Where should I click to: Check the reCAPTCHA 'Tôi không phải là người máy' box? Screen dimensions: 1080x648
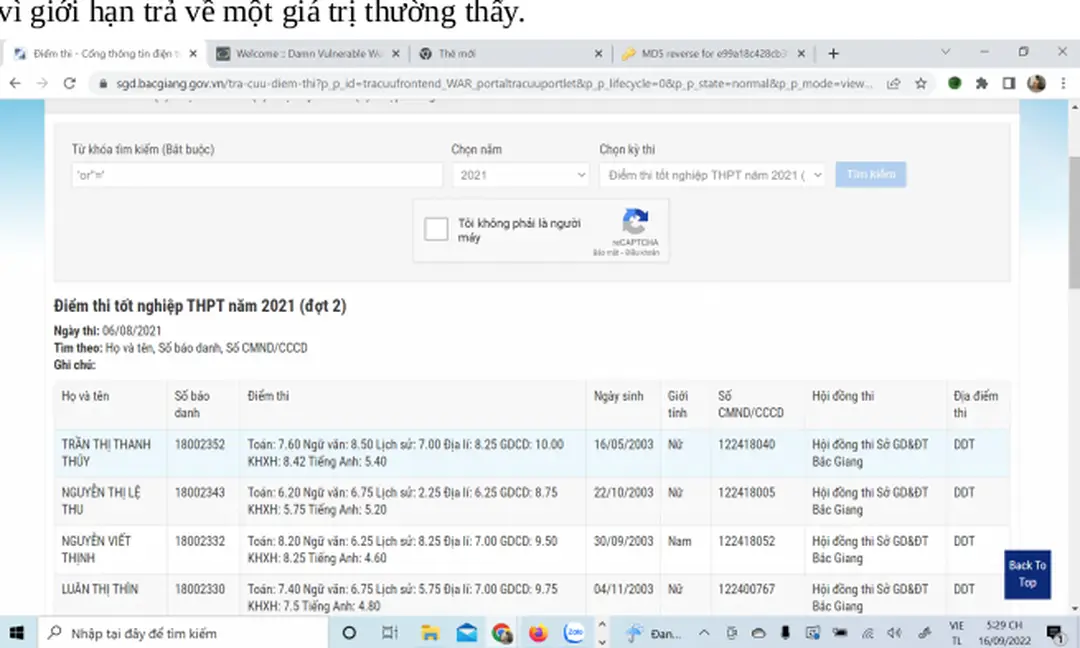pos(436,228)
